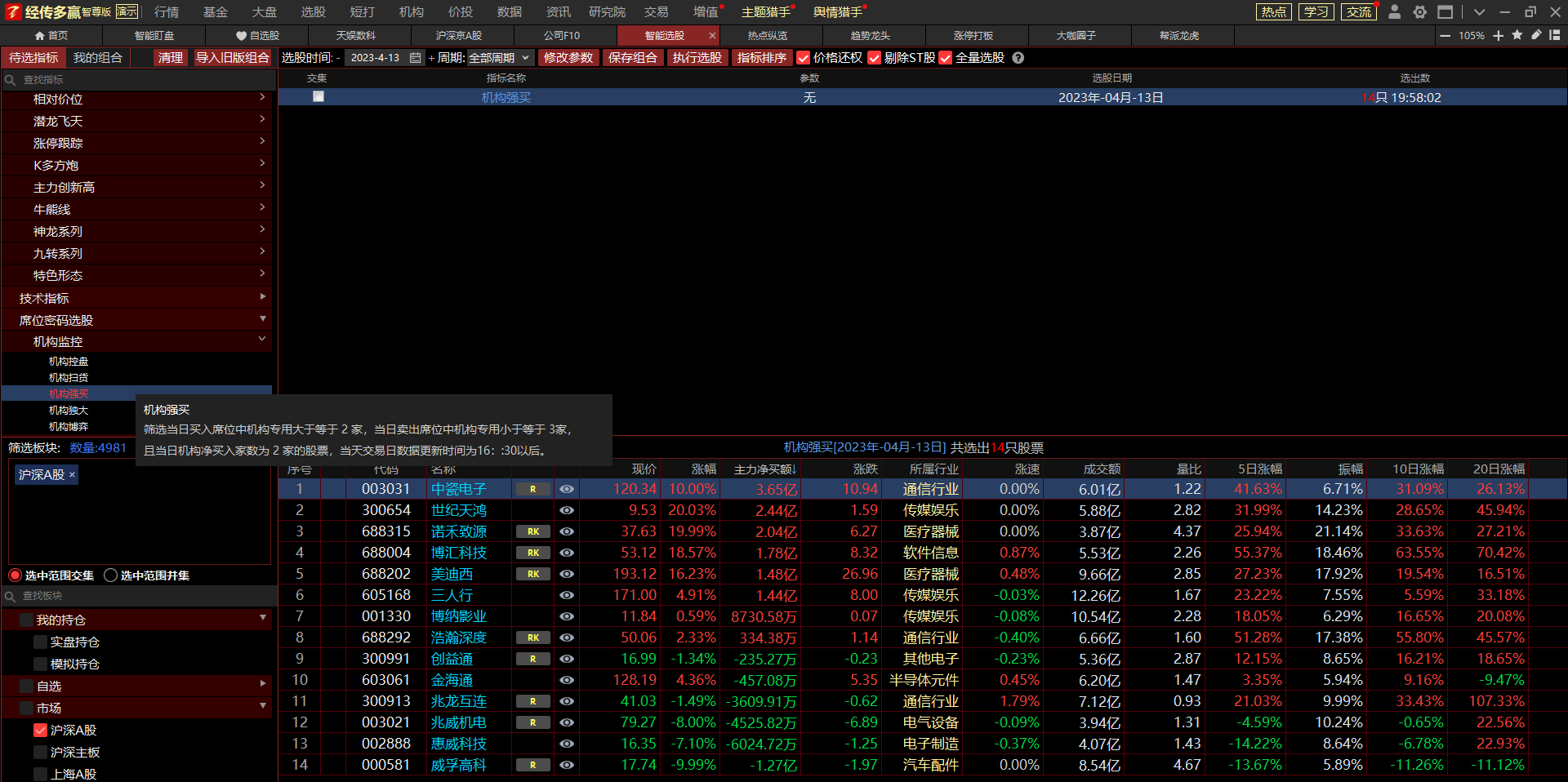Toggle eye icon for 金海通
The image size is (1568, 782).
point(567,680)
